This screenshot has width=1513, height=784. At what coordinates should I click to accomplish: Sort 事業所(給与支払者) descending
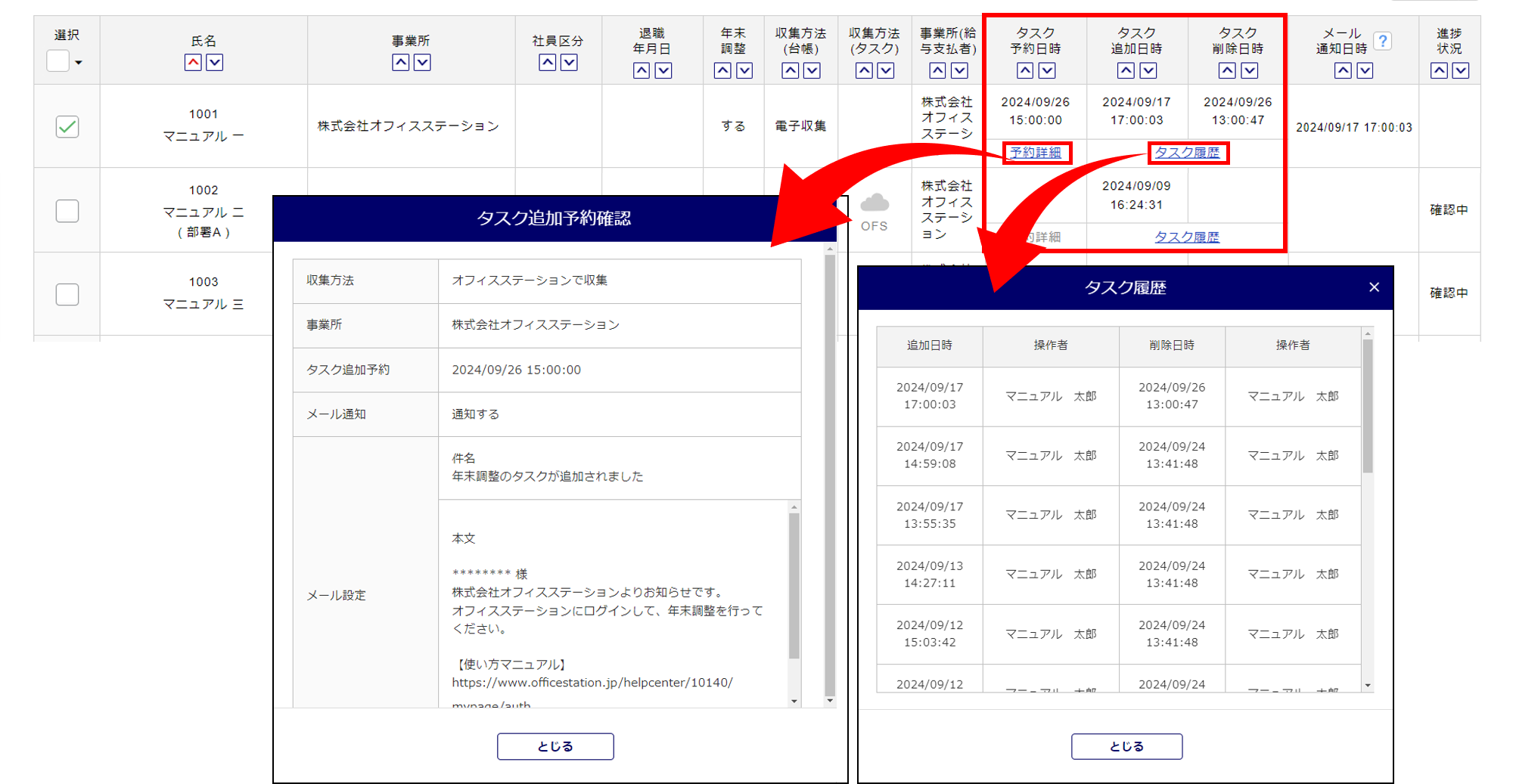[960, 70]
